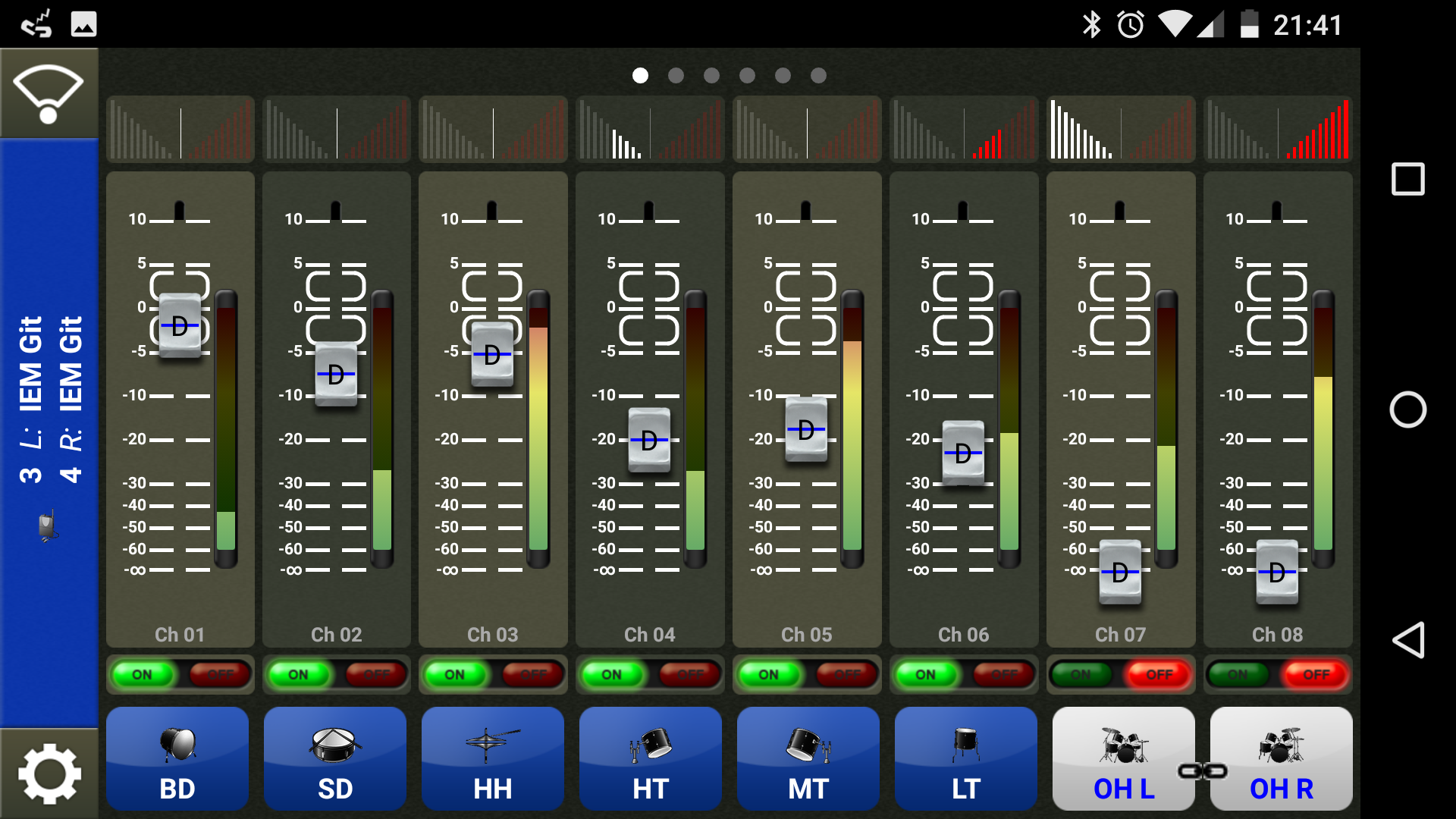Viewport: 1456px width, 819px height.
Task: Select the HT high tom channel button
Action: 651,759
